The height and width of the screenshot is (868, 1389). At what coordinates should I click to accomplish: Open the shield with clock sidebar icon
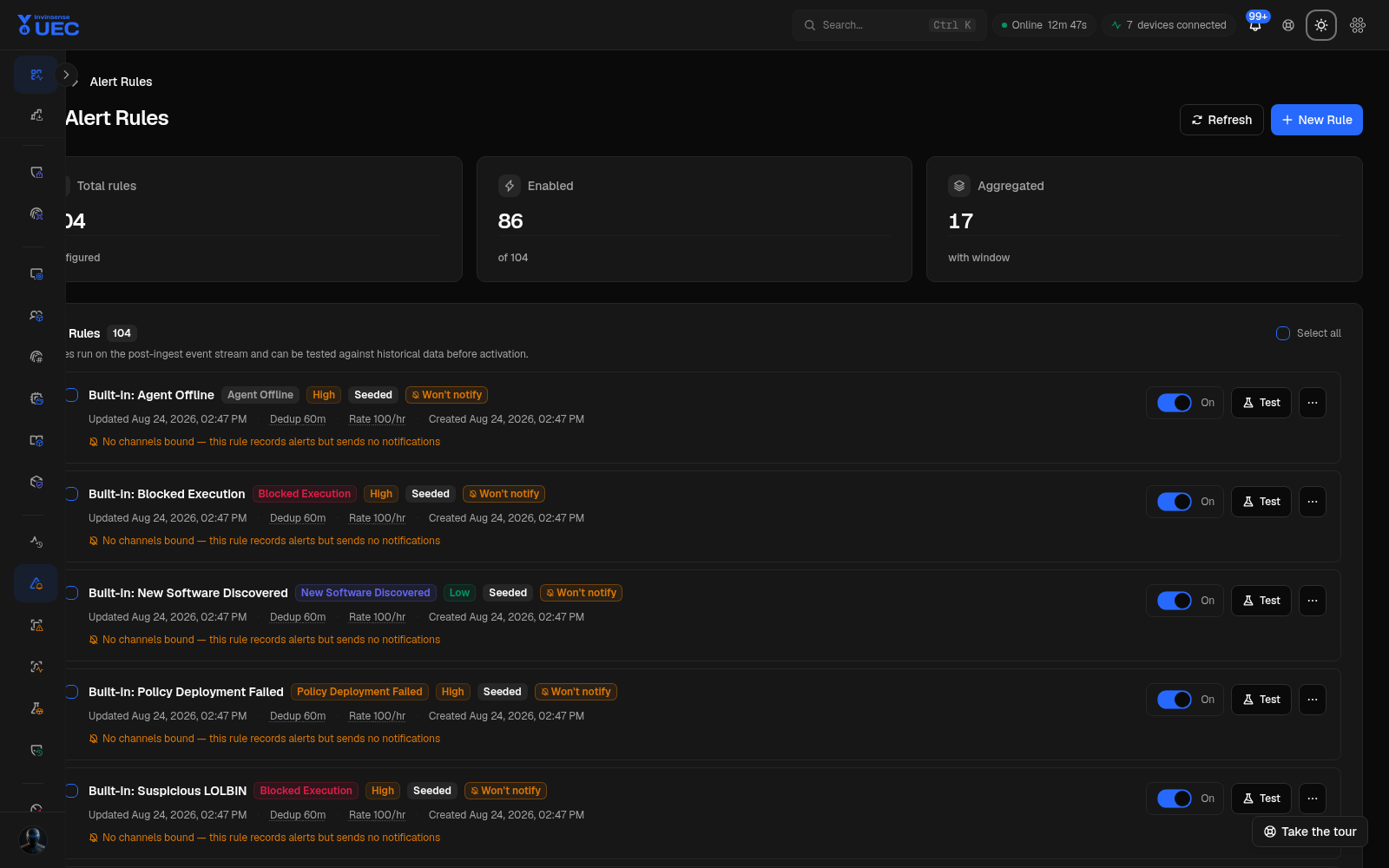tap(36, 750)
